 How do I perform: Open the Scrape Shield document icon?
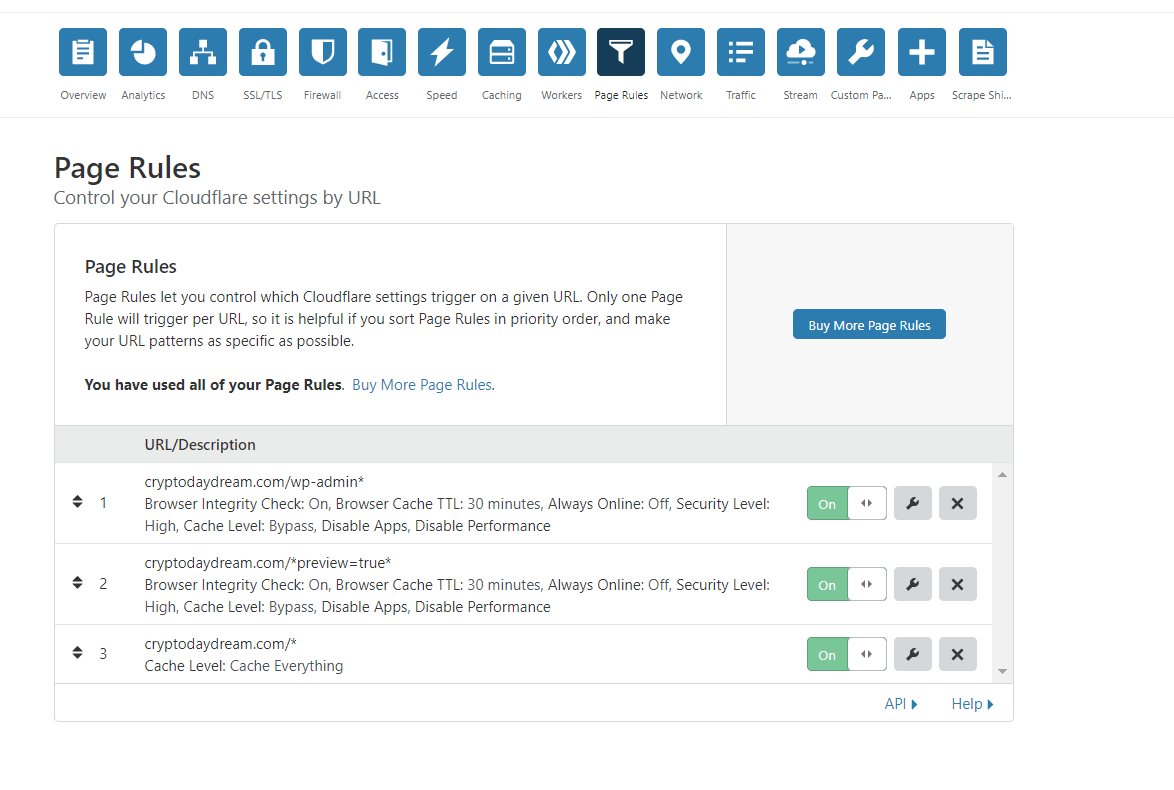click(982, 52)
